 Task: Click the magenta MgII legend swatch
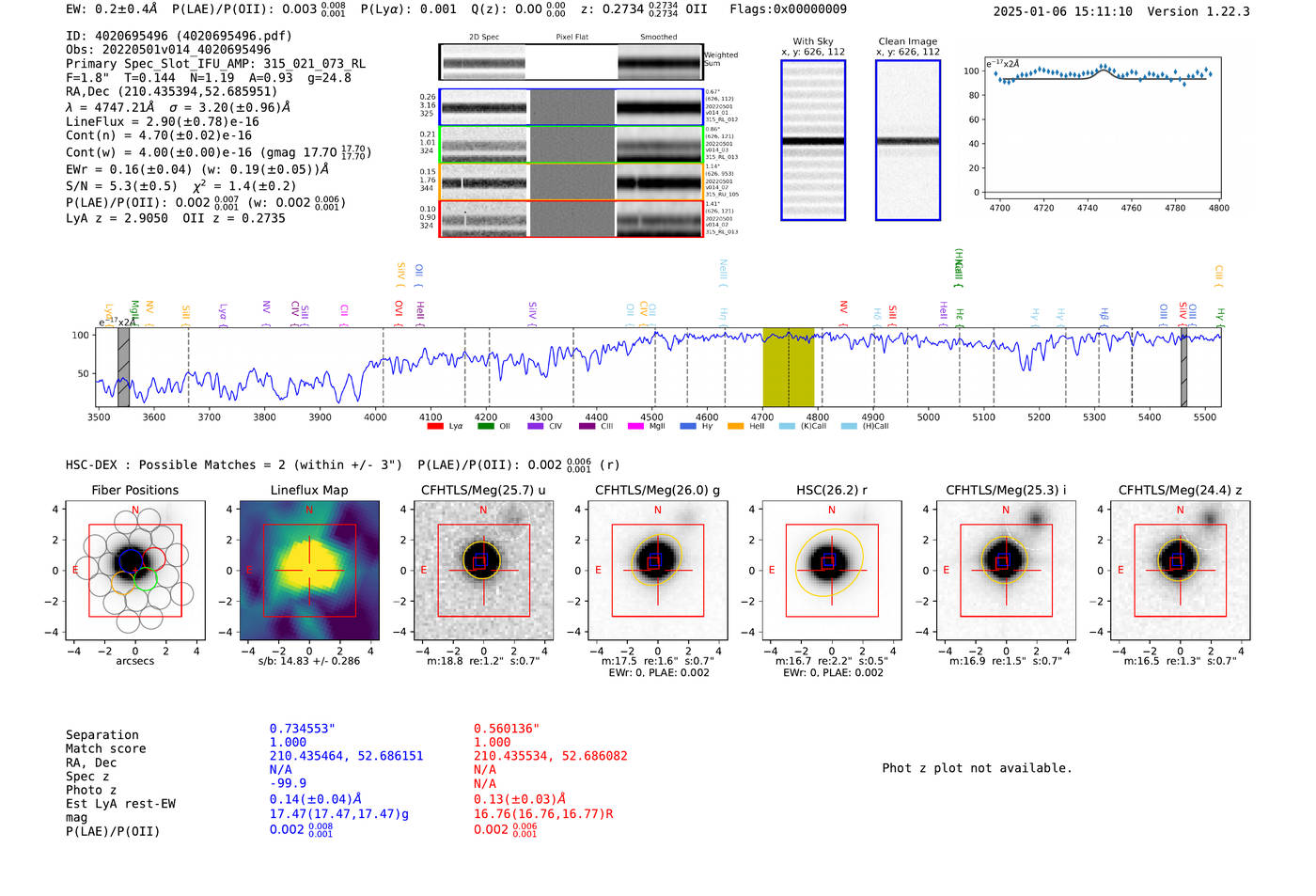pyautogui.click(x=636, y=427)
